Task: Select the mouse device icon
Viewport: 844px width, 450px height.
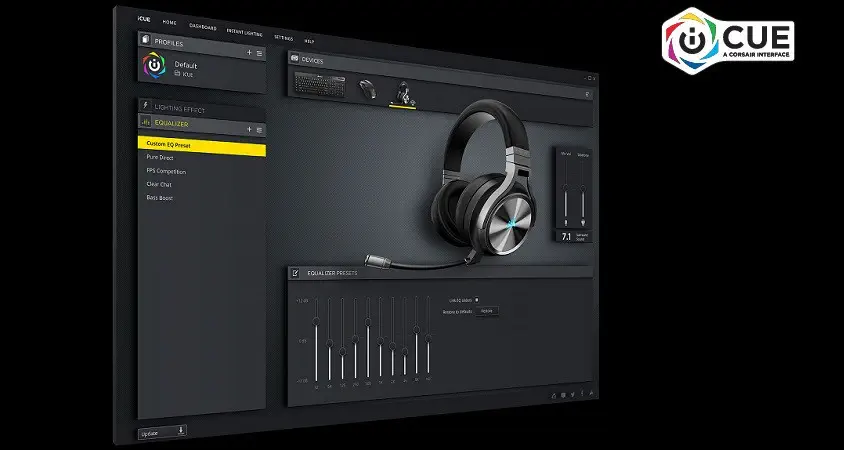Action: (x=367, y=89)
